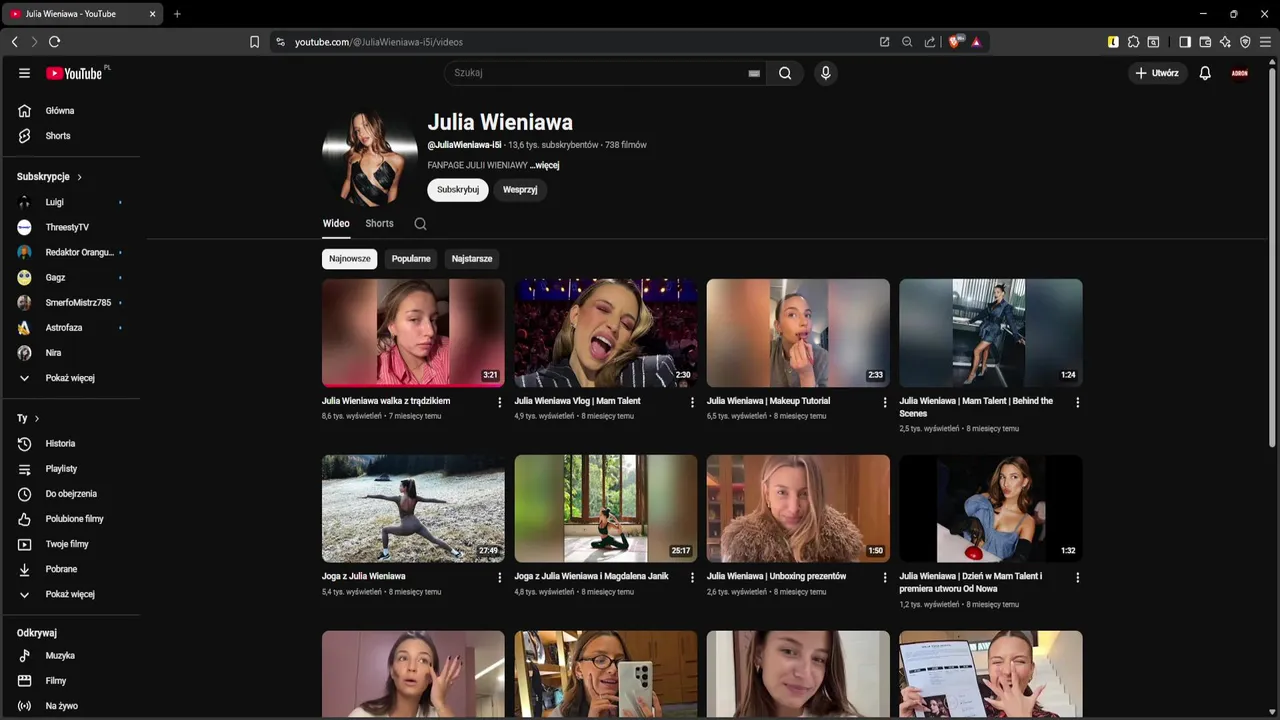1280x720 pixels.
Task: Open options for Joga z Julia Wieniawa video
Action: click(500, 577)
